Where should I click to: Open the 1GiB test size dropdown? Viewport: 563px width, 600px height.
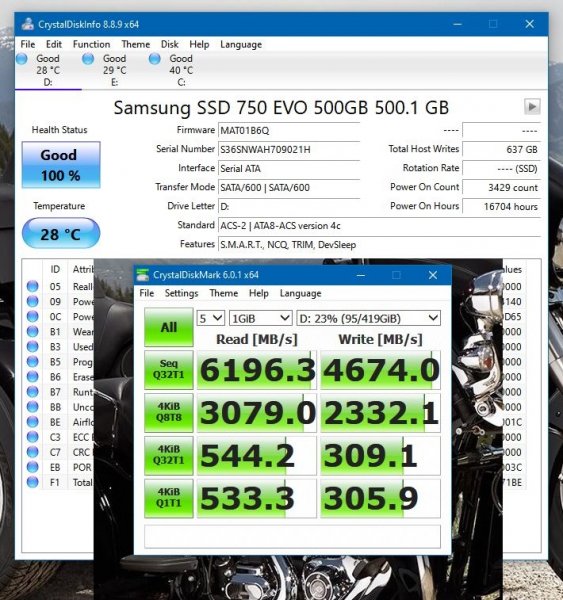[261, 318]
